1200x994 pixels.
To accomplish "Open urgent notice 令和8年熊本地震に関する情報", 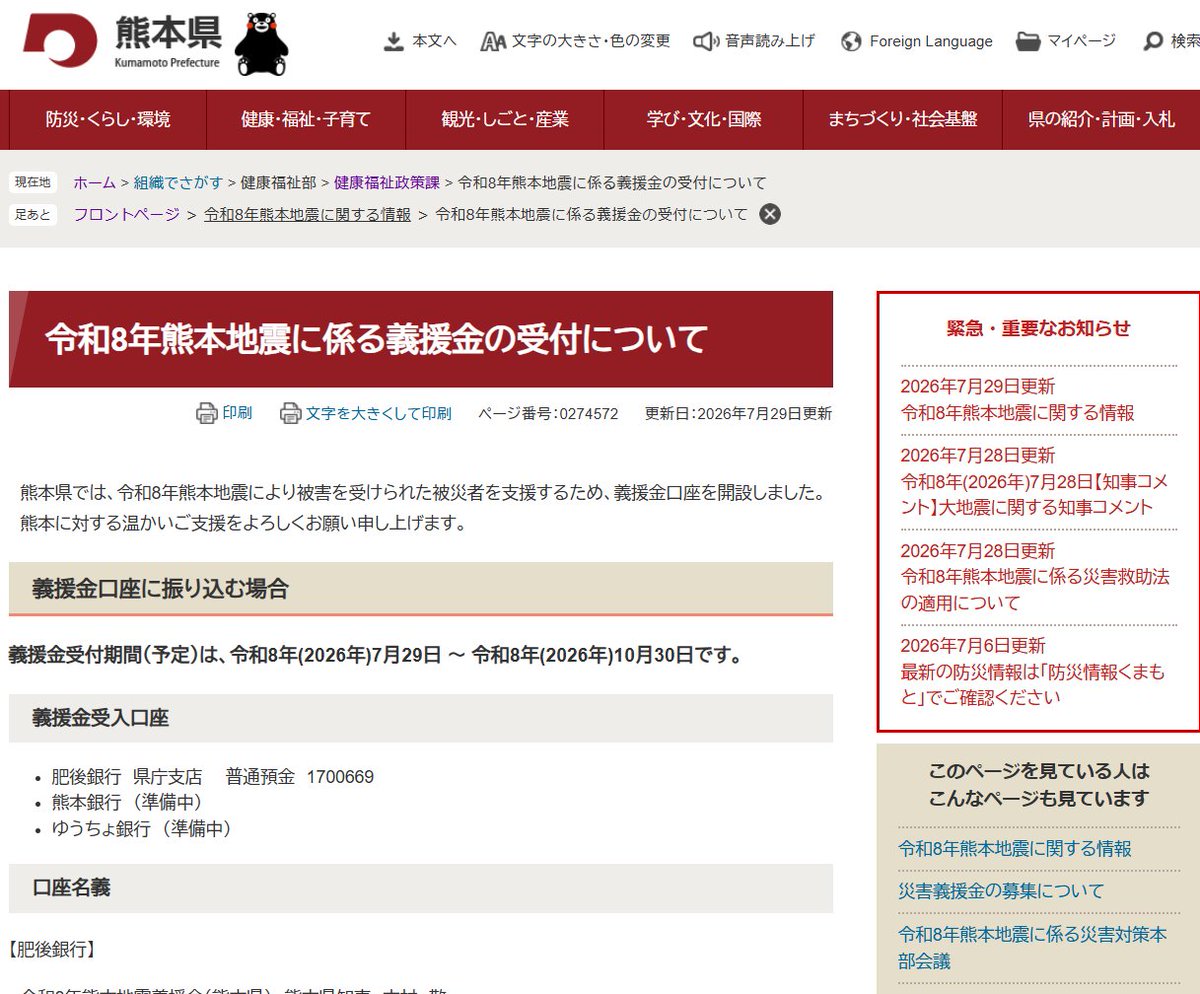I will [1018, 412].
